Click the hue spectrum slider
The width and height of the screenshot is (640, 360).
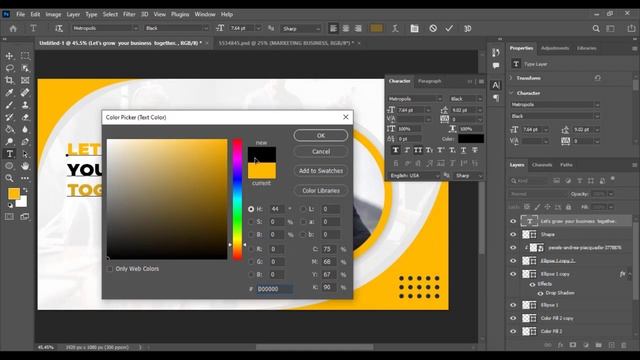tap(237, 199)
